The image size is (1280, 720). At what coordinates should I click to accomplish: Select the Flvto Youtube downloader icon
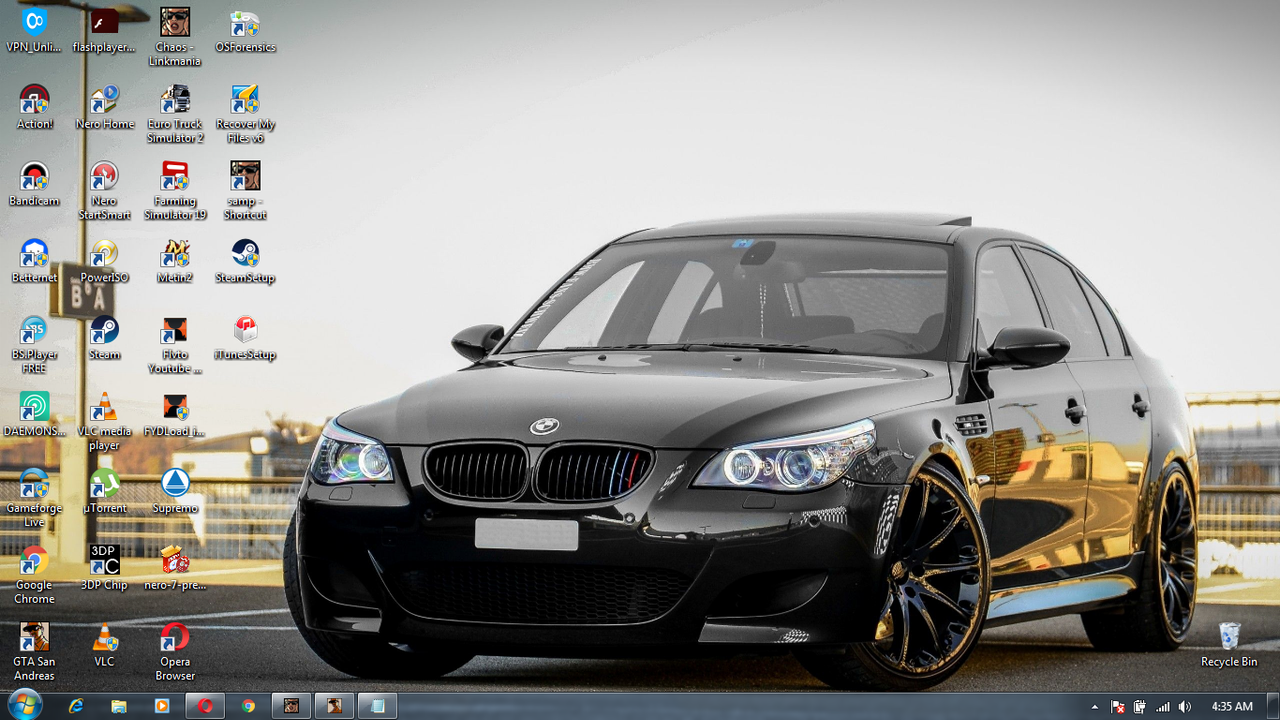pyautogui.click(x=175, y=345)
